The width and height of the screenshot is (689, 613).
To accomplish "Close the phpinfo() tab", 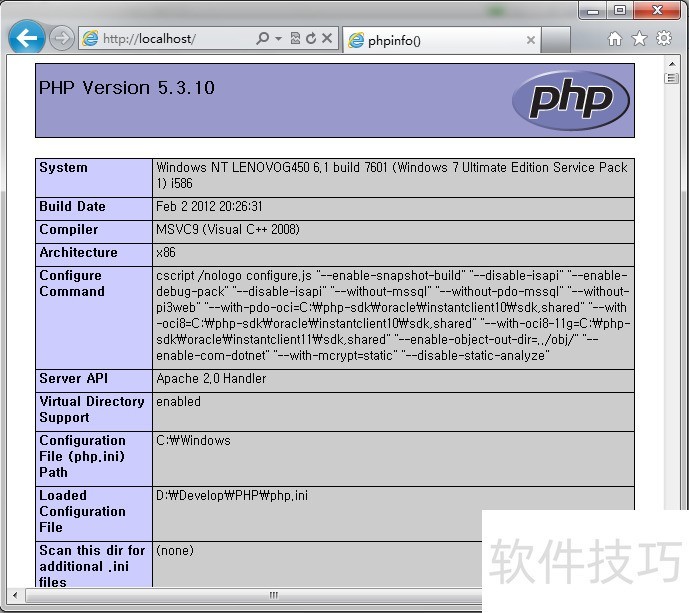I will [531, 41].
